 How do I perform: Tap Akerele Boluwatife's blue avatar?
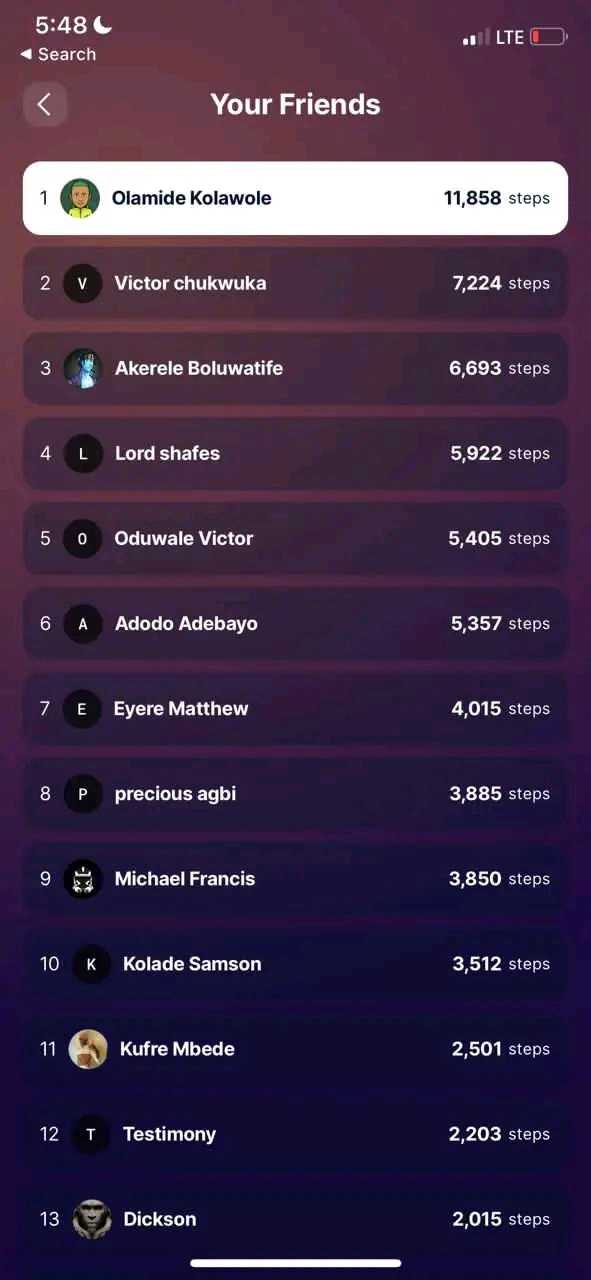[83, 368]
